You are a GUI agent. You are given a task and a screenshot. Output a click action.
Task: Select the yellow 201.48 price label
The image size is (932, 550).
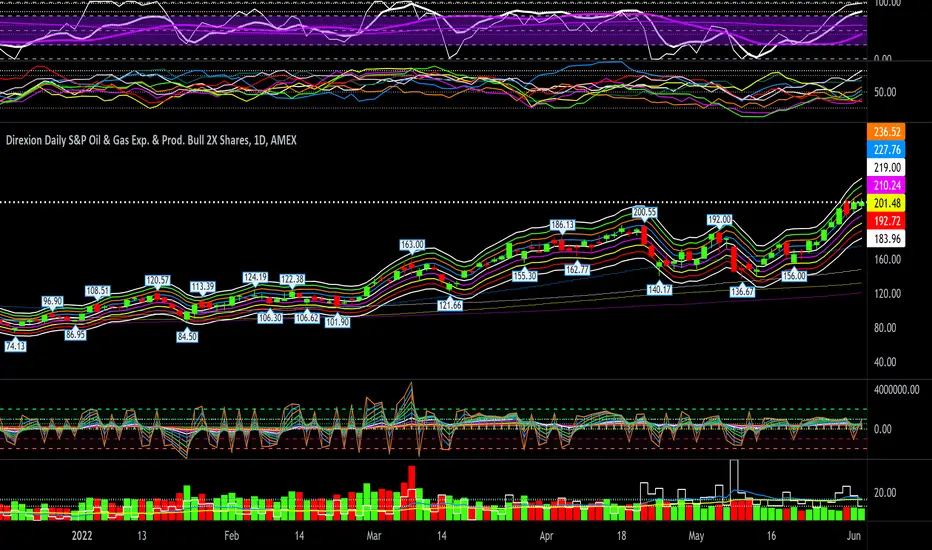pyautogui.click(x=886, y=203)
